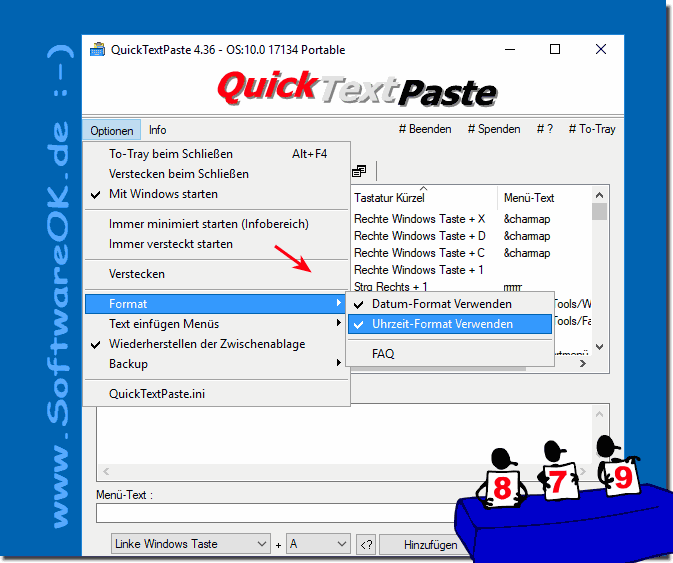Select row 'Rechte Windows Taste + X'

471,219
